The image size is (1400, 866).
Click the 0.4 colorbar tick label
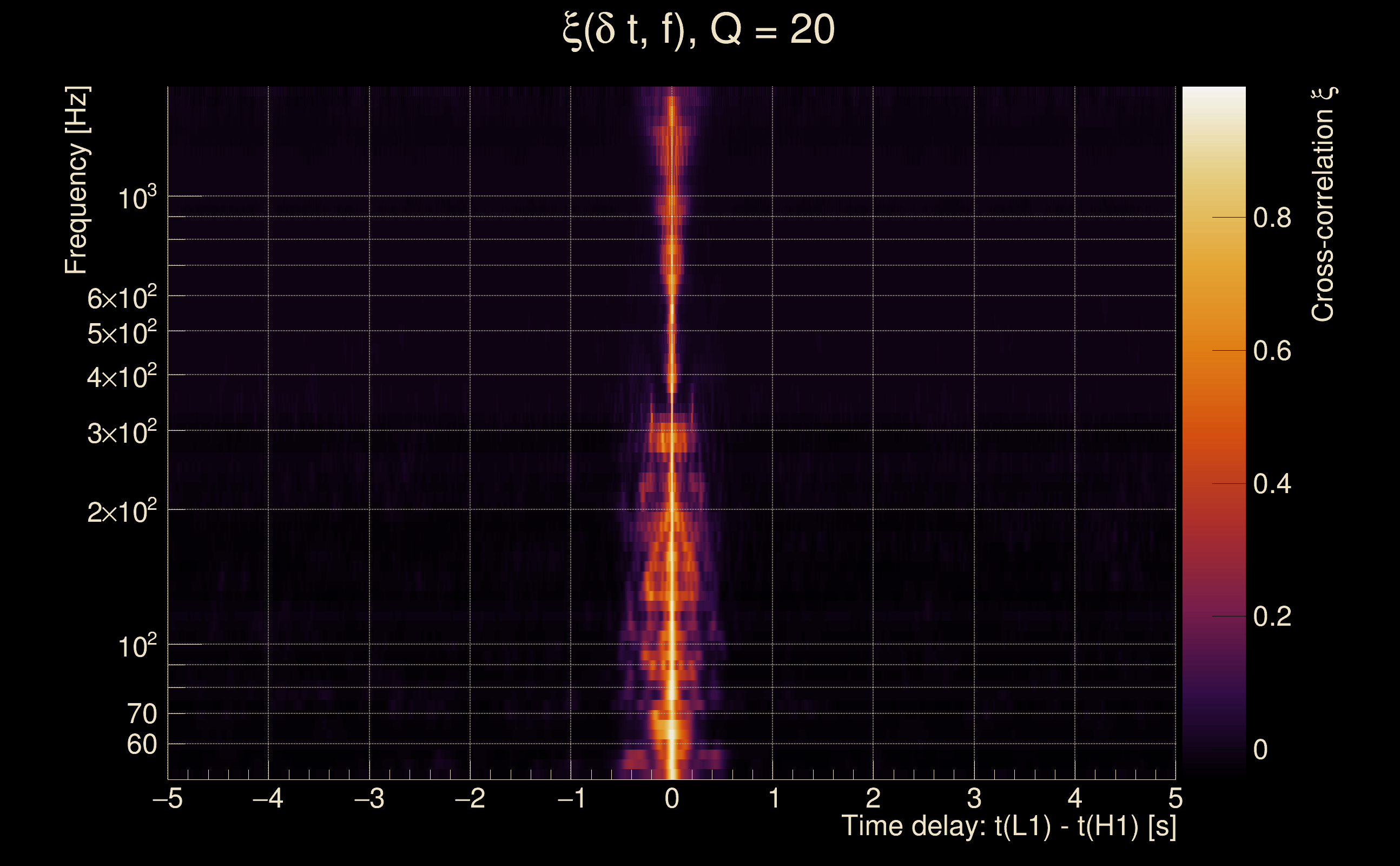pos(1272,484)
